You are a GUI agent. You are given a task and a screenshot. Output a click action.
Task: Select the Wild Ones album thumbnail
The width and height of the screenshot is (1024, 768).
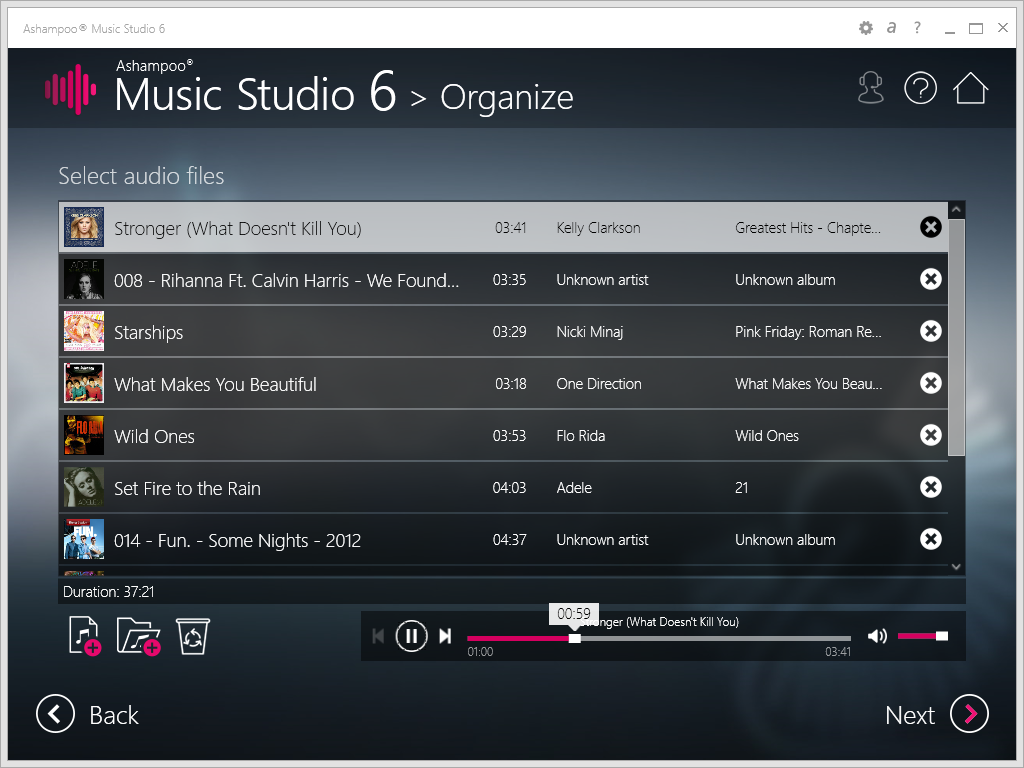84,435
